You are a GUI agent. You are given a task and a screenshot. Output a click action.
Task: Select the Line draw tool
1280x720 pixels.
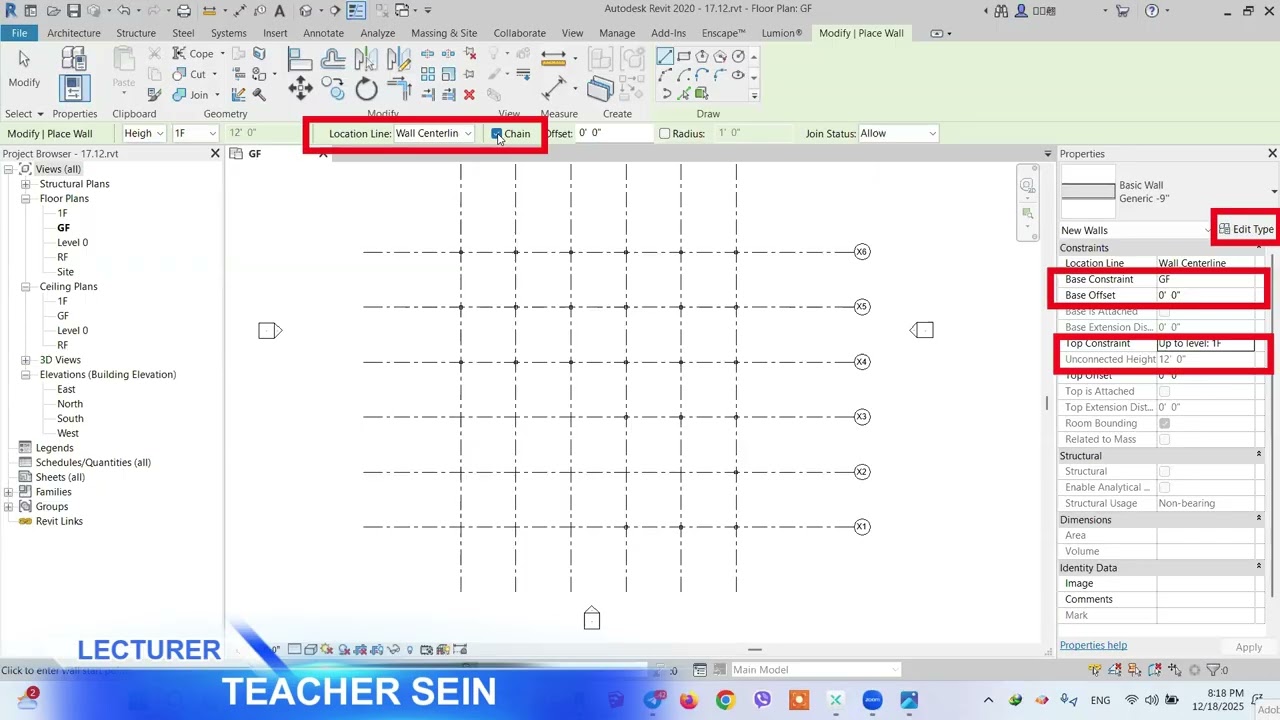click(665, 56)
